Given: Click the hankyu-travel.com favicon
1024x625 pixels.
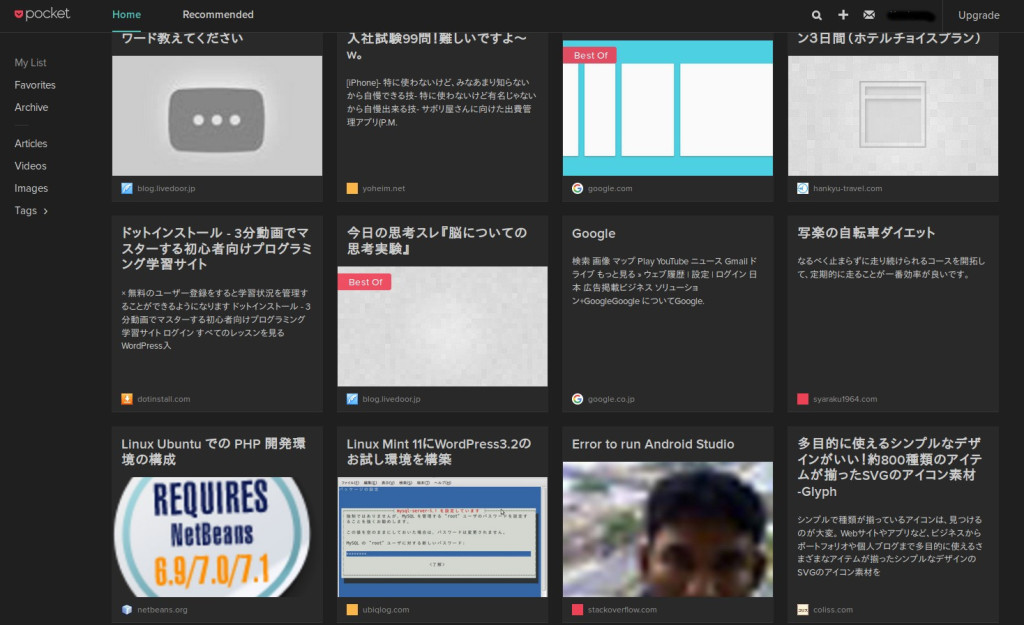Looking at the screenshot, I should tap(802, 187).
